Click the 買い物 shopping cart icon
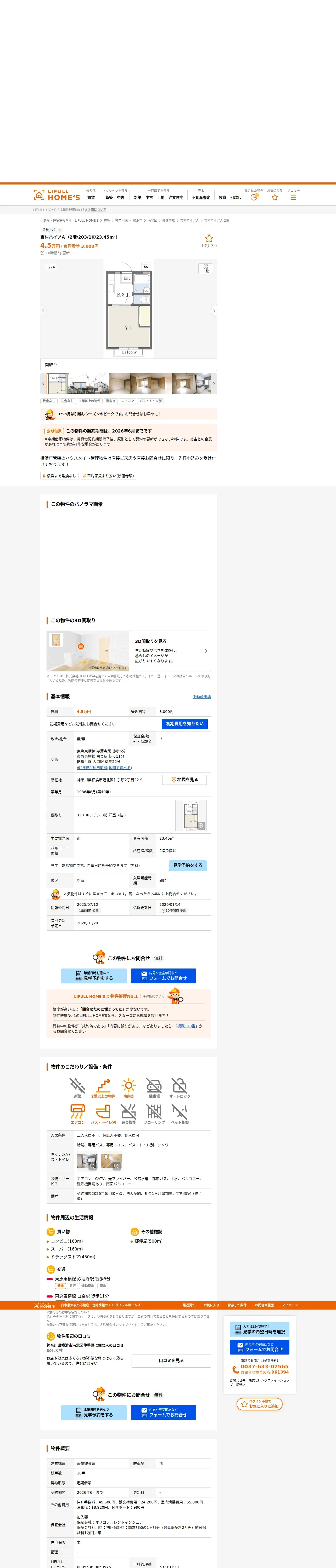Viewport: 336px width, 1568px height. (x=51, y=1231)
